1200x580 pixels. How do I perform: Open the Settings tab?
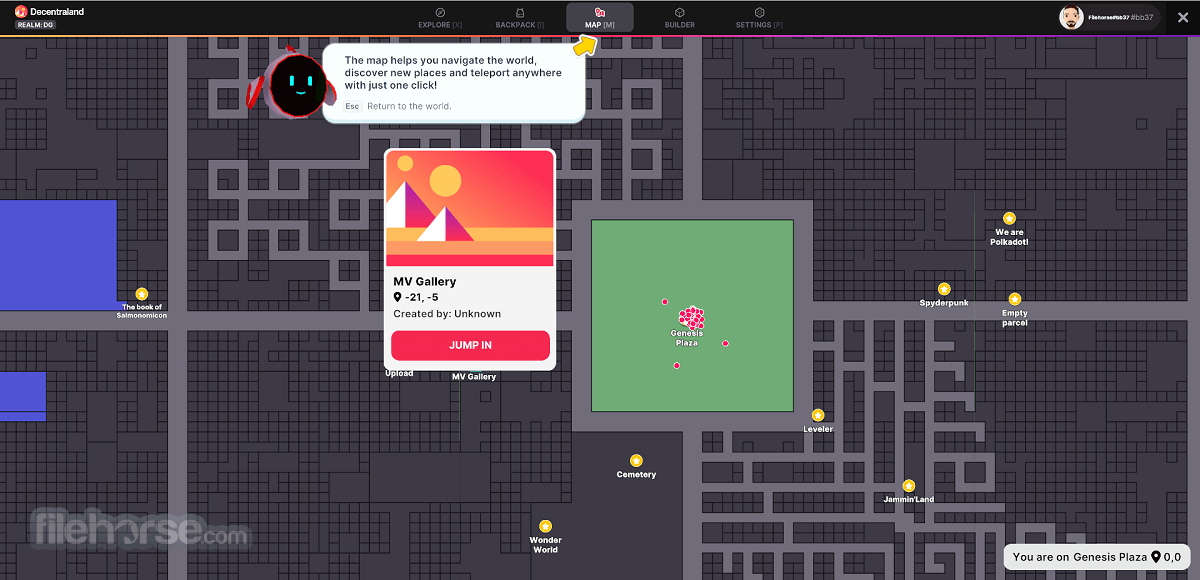pos(760,17)
